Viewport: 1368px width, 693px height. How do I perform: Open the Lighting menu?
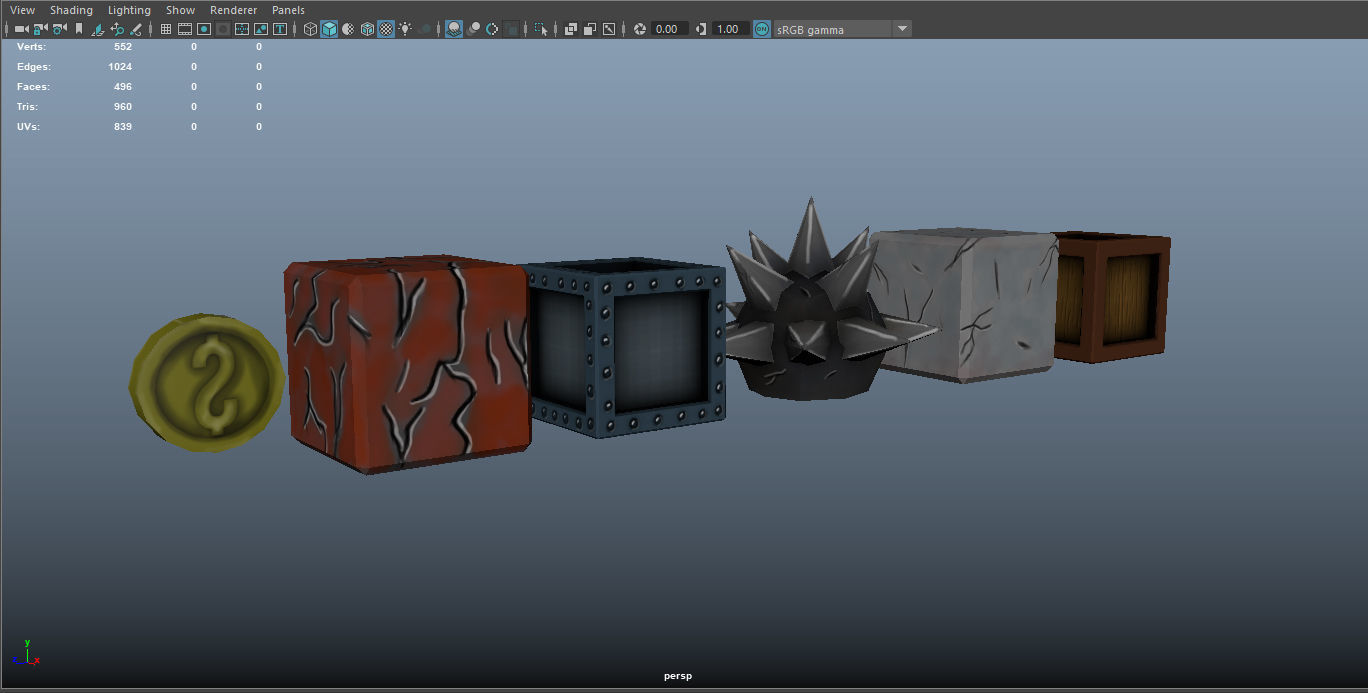129,10
